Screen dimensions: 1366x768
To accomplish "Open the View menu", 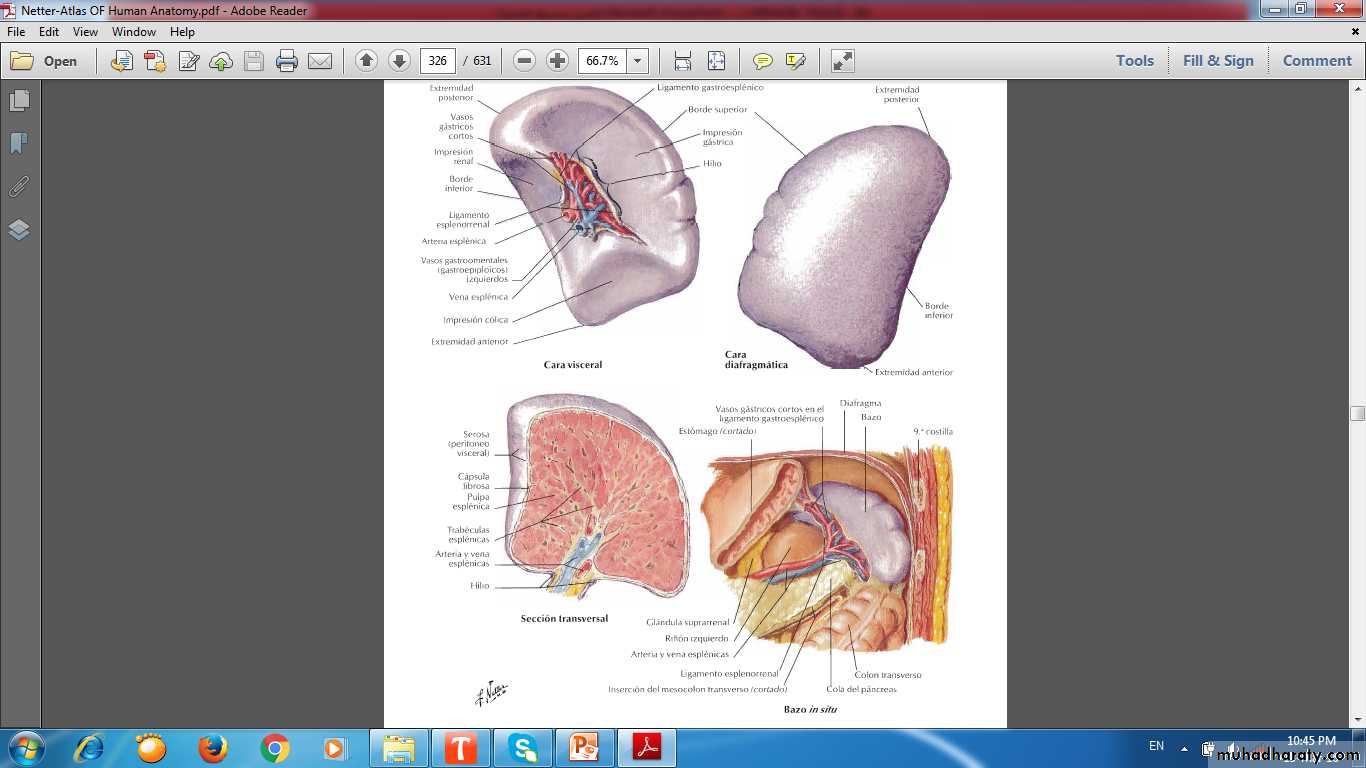I will tap(85, 32).
